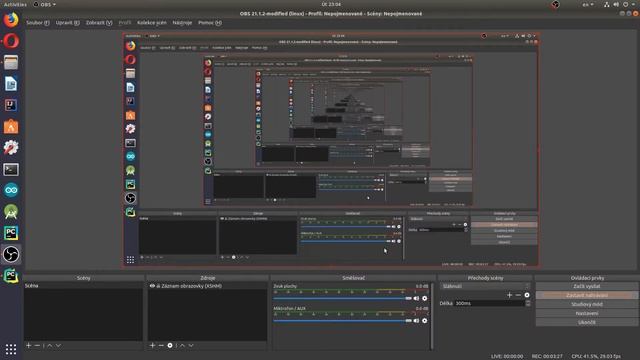Mute the Mikrofon / AUX audio channel
The height and width of the screenshot is (360, 640).
point(416,321)
